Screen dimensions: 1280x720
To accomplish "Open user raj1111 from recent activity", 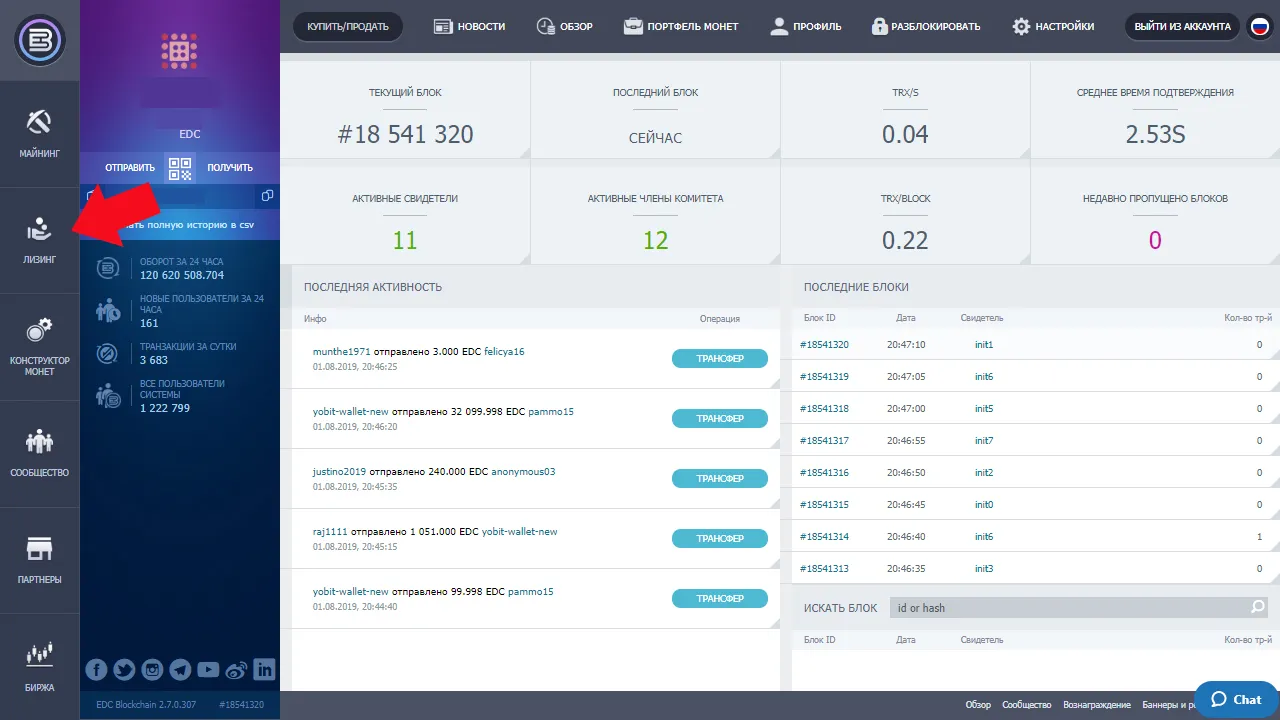I will click(x=329, y=532).
